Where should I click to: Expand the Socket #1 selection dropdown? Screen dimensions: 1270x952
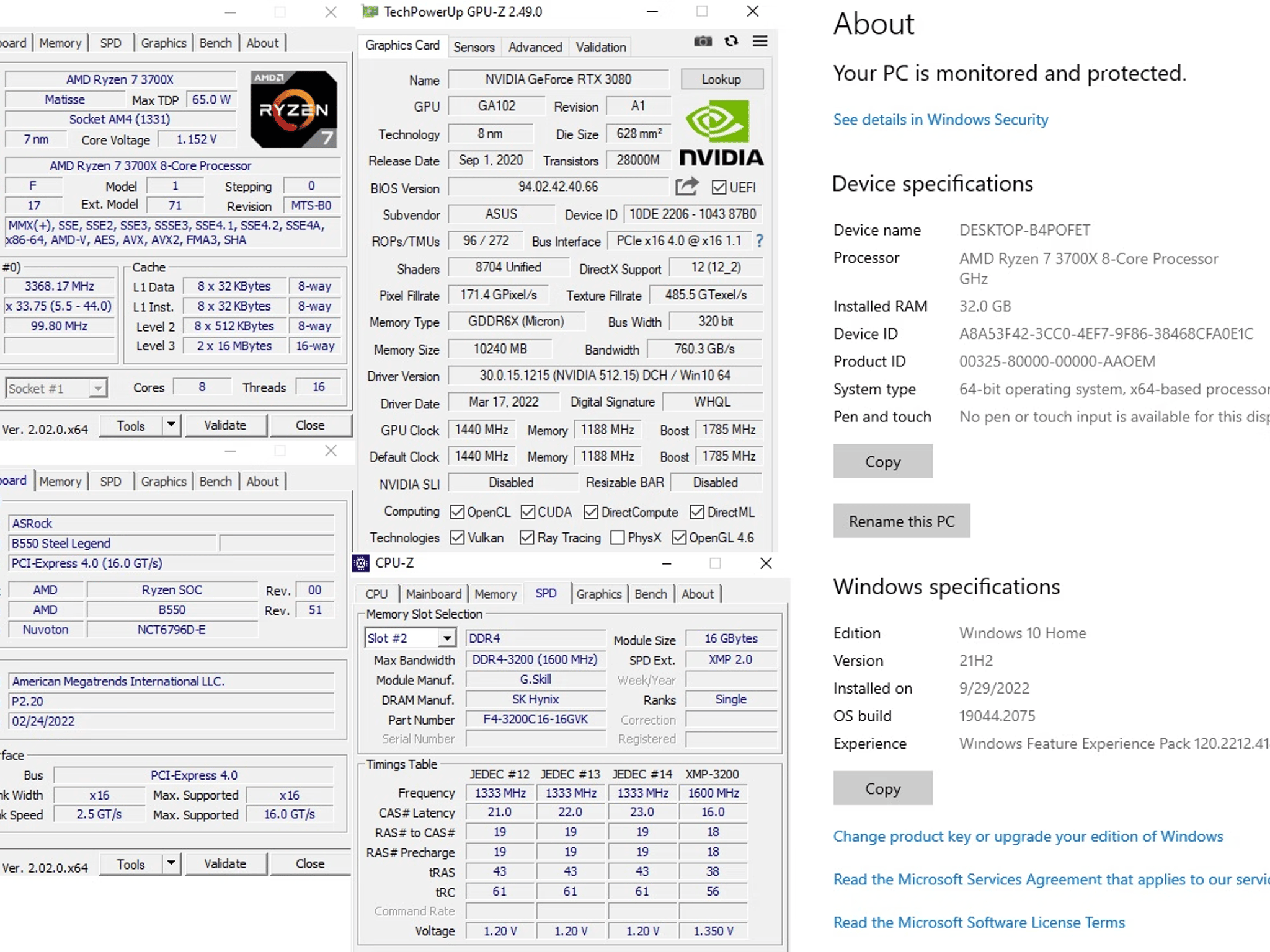(x=97, y=389)
